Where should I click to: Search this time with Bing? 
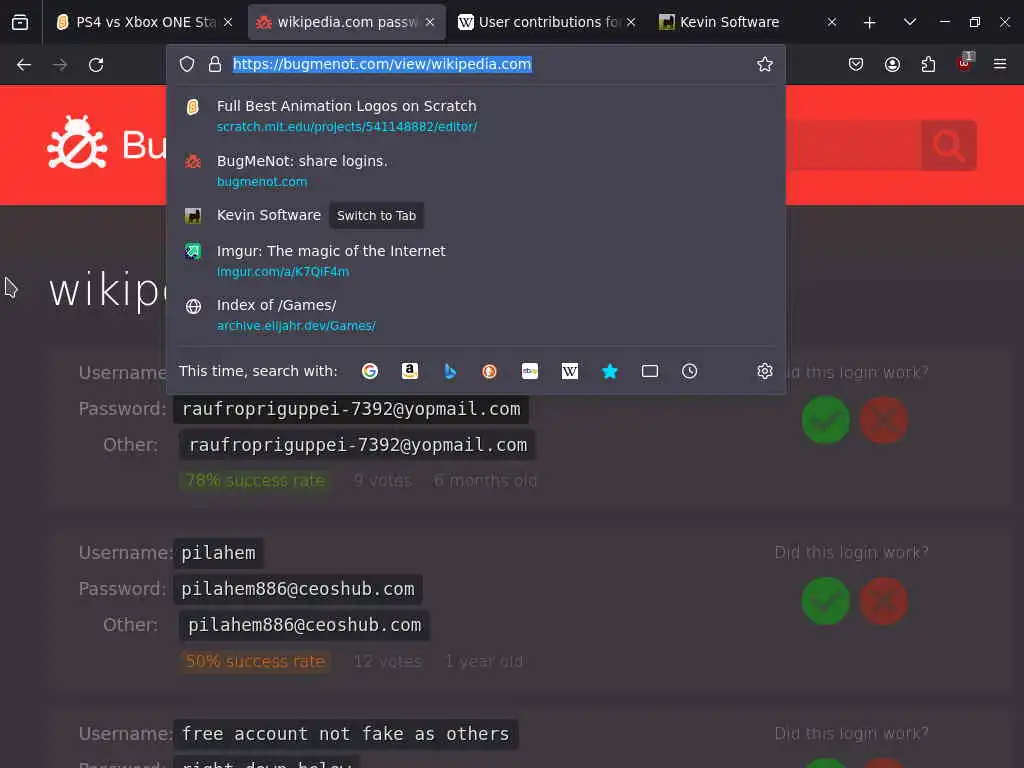pos(450,371)
